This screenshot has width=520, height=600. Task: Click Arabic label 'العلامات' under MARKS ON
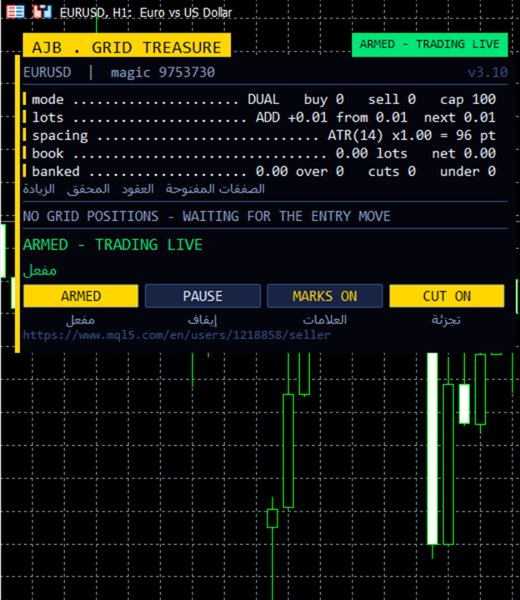[x=325, y=320]
